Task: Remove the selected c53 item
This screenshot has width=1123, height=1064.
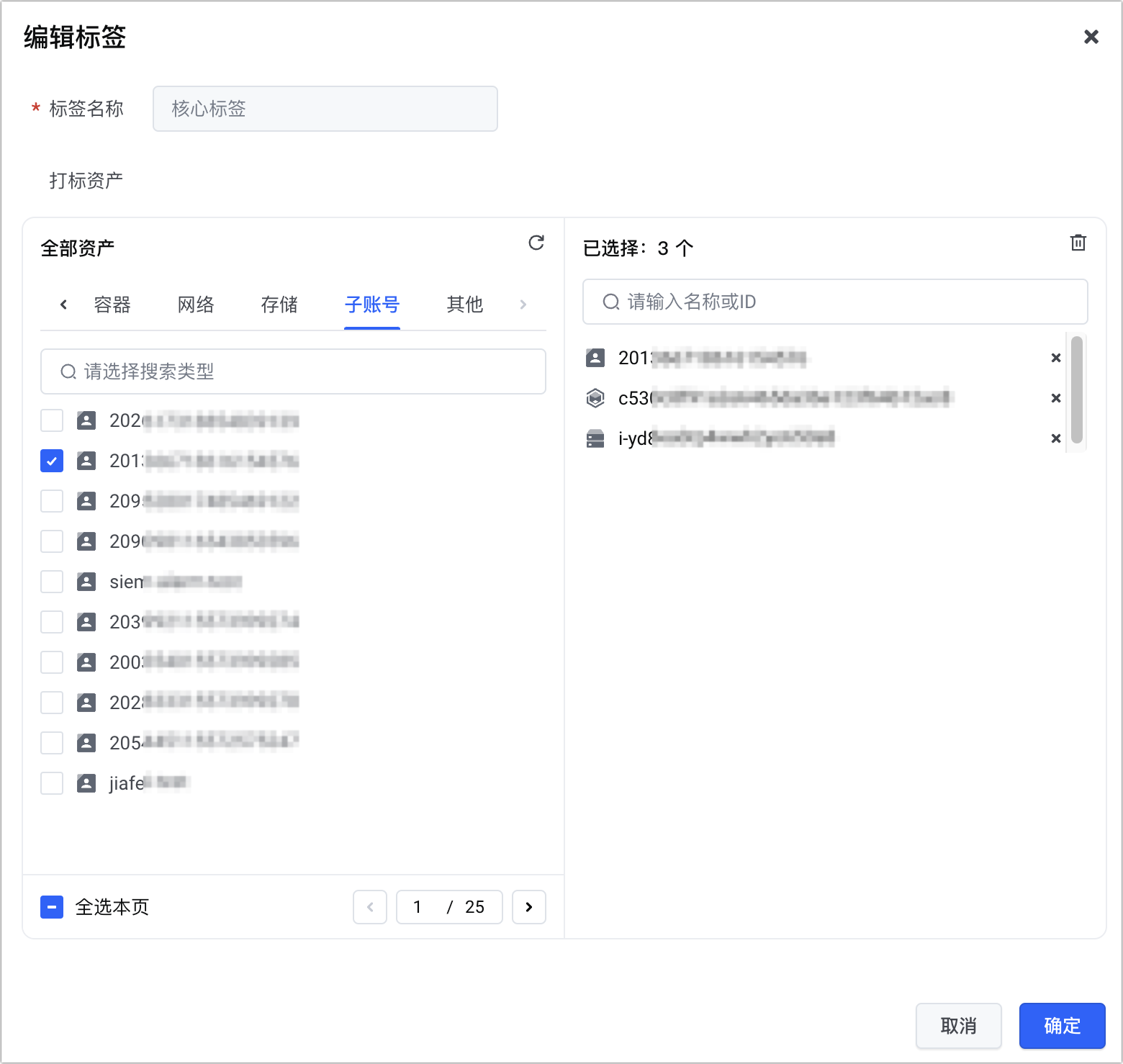Action: [1056, 398]
